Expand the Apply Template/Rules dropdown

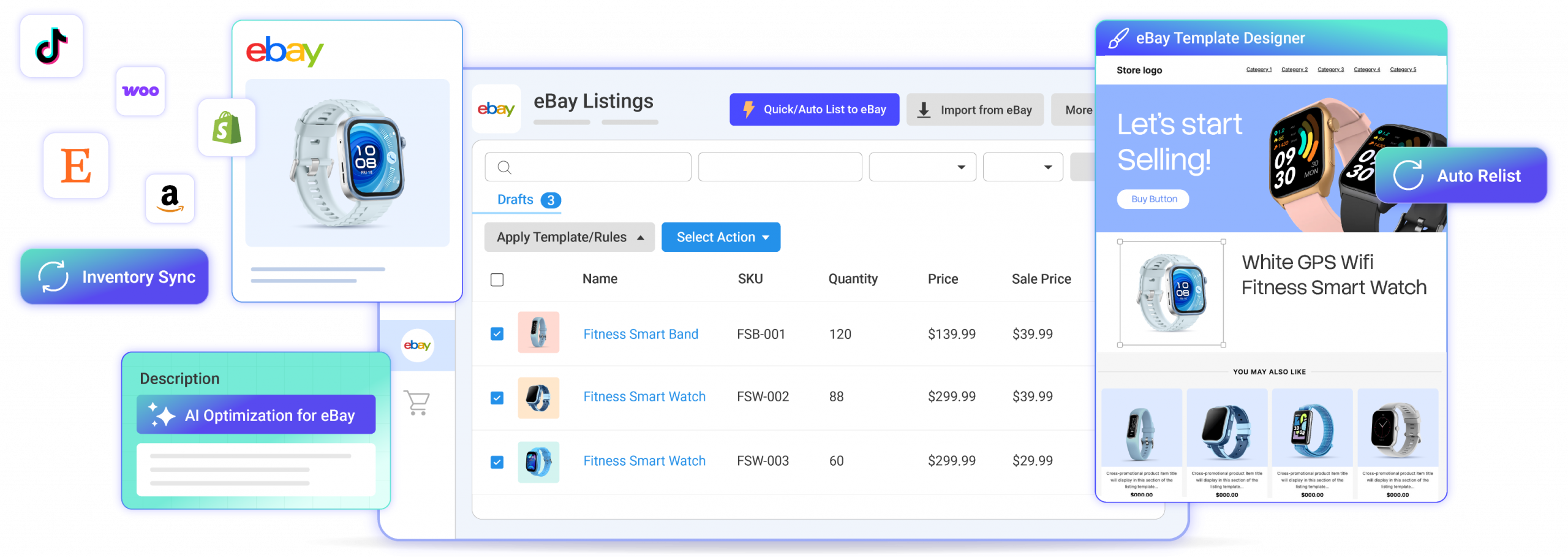[x=569, y=237]
